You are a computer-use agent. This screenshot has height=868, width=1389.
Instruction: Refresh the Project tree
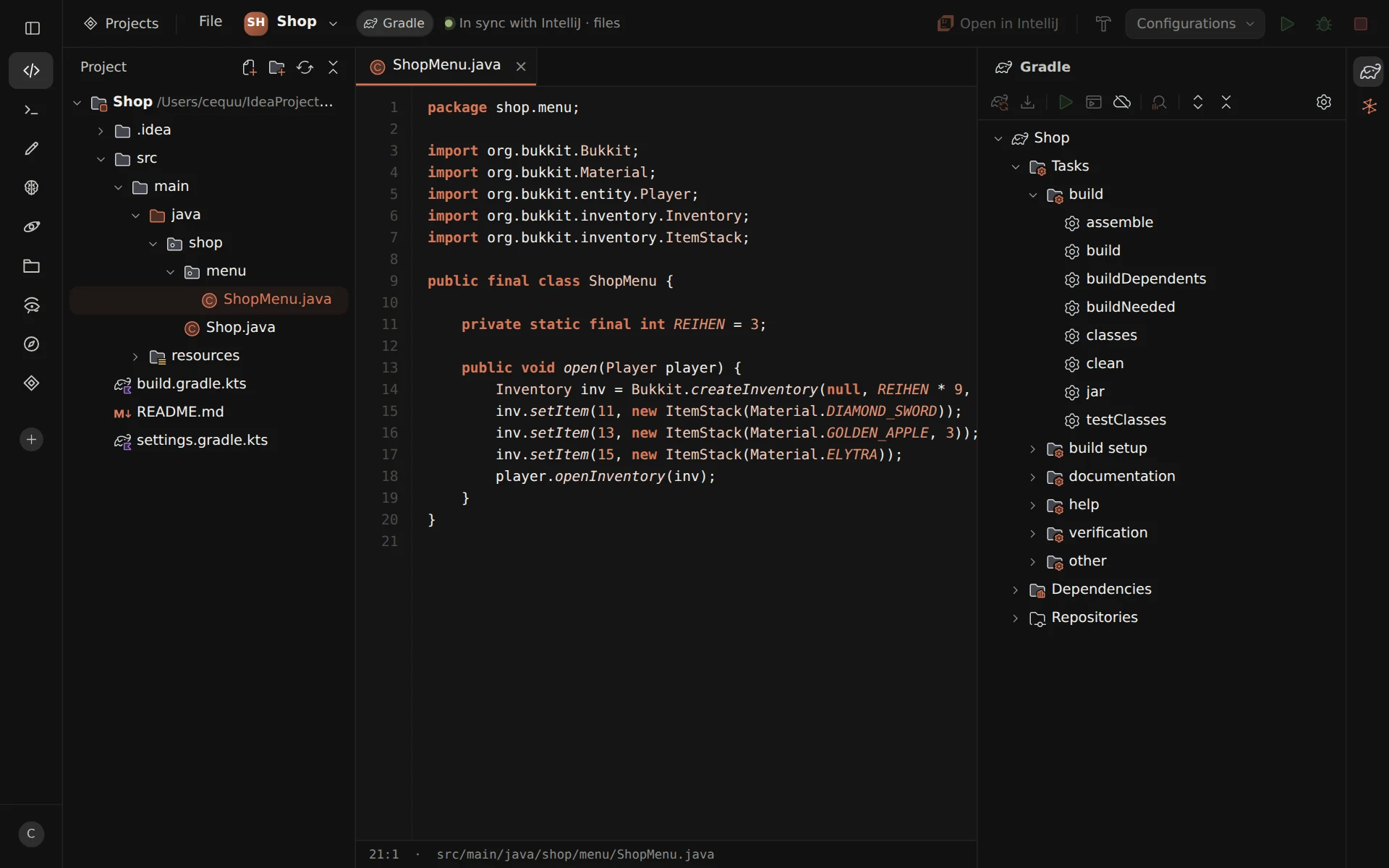(x=305, y=67)
